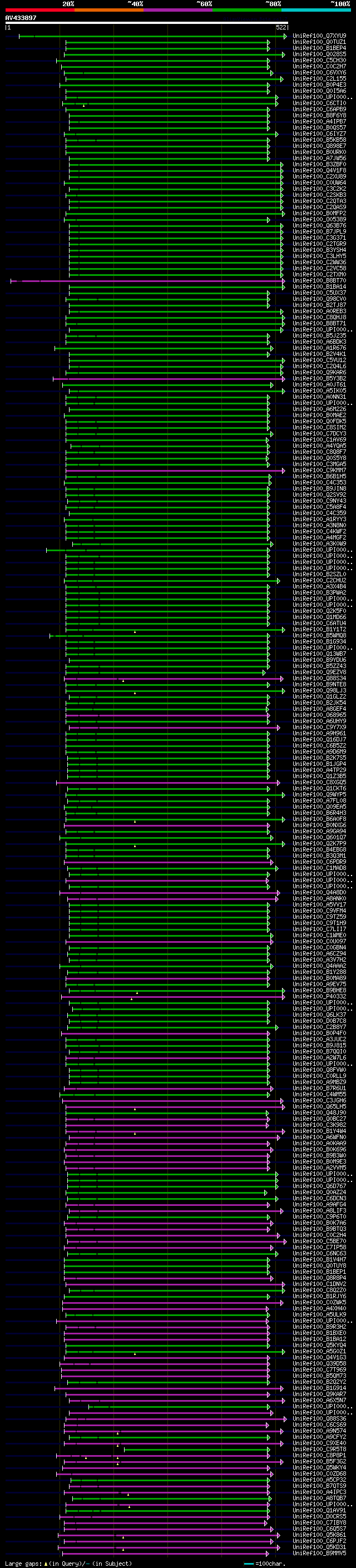Select the UniRef100_C6VXY6 label
The image size is (356, 1568).
(x=319, y=72)
